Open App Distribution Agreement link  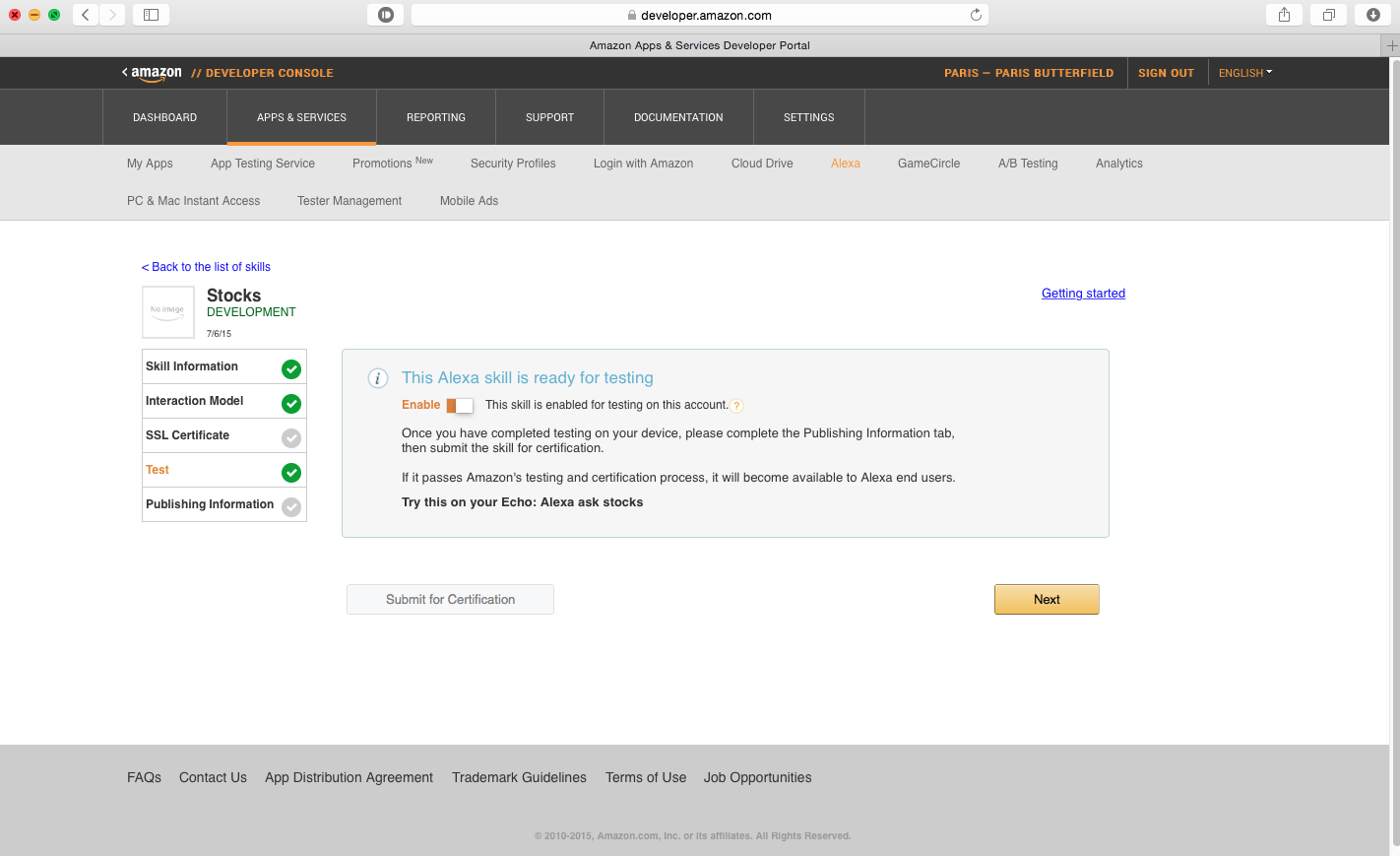pyautogui.click(x=349, y=778)
